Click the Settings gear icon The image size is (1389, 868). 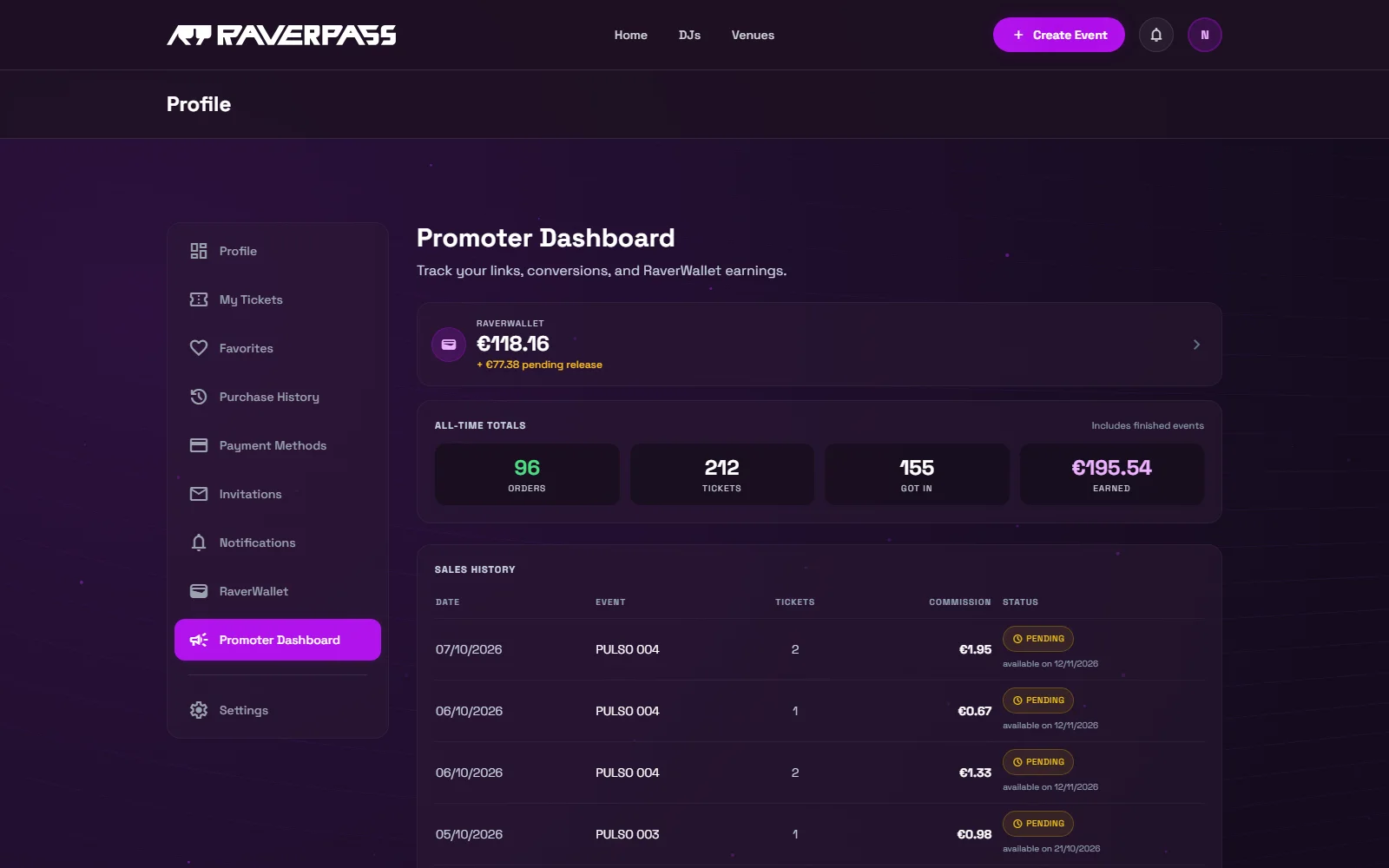199,710
